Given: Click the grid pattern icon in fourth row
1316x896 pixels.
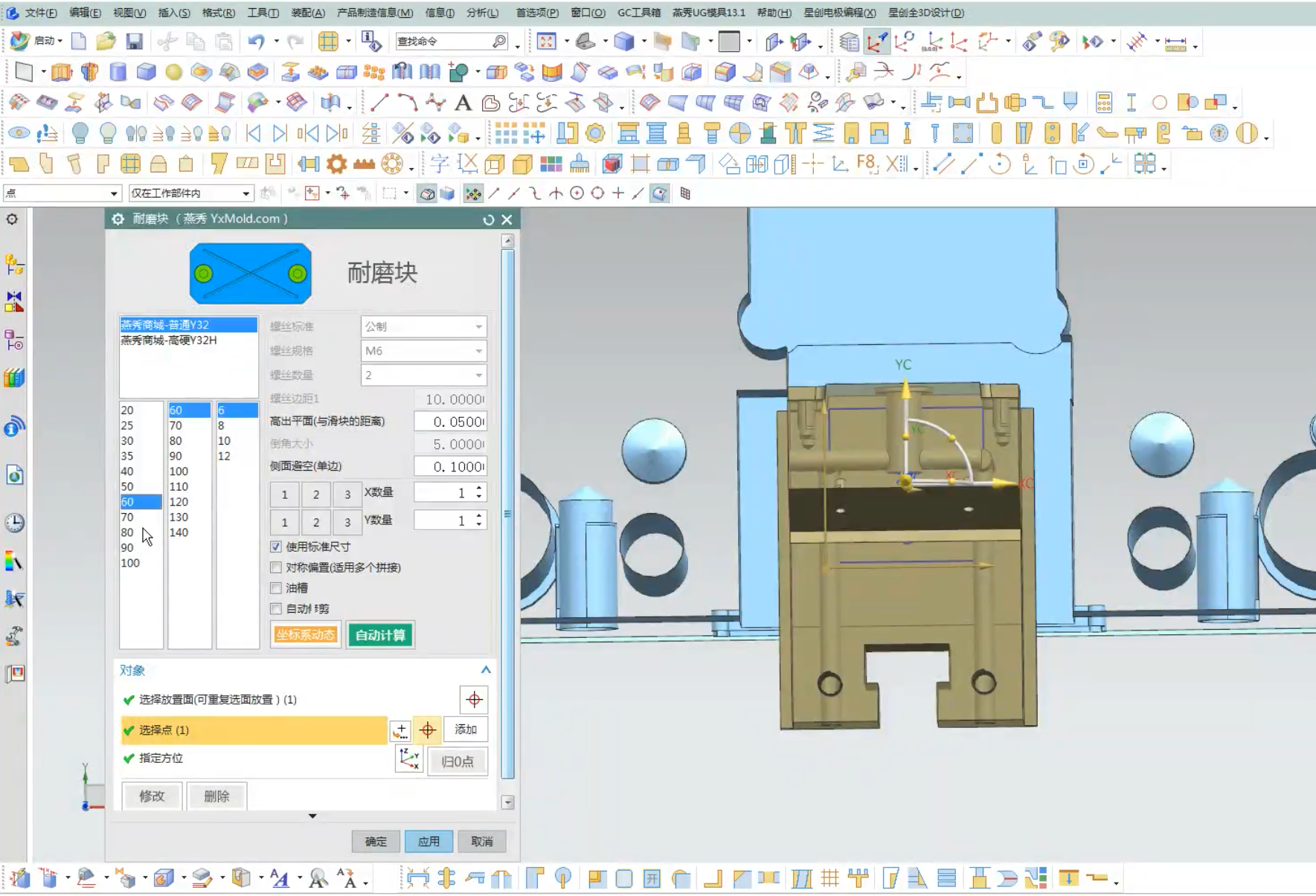Looking at the screenshot, I should point(506,133).
